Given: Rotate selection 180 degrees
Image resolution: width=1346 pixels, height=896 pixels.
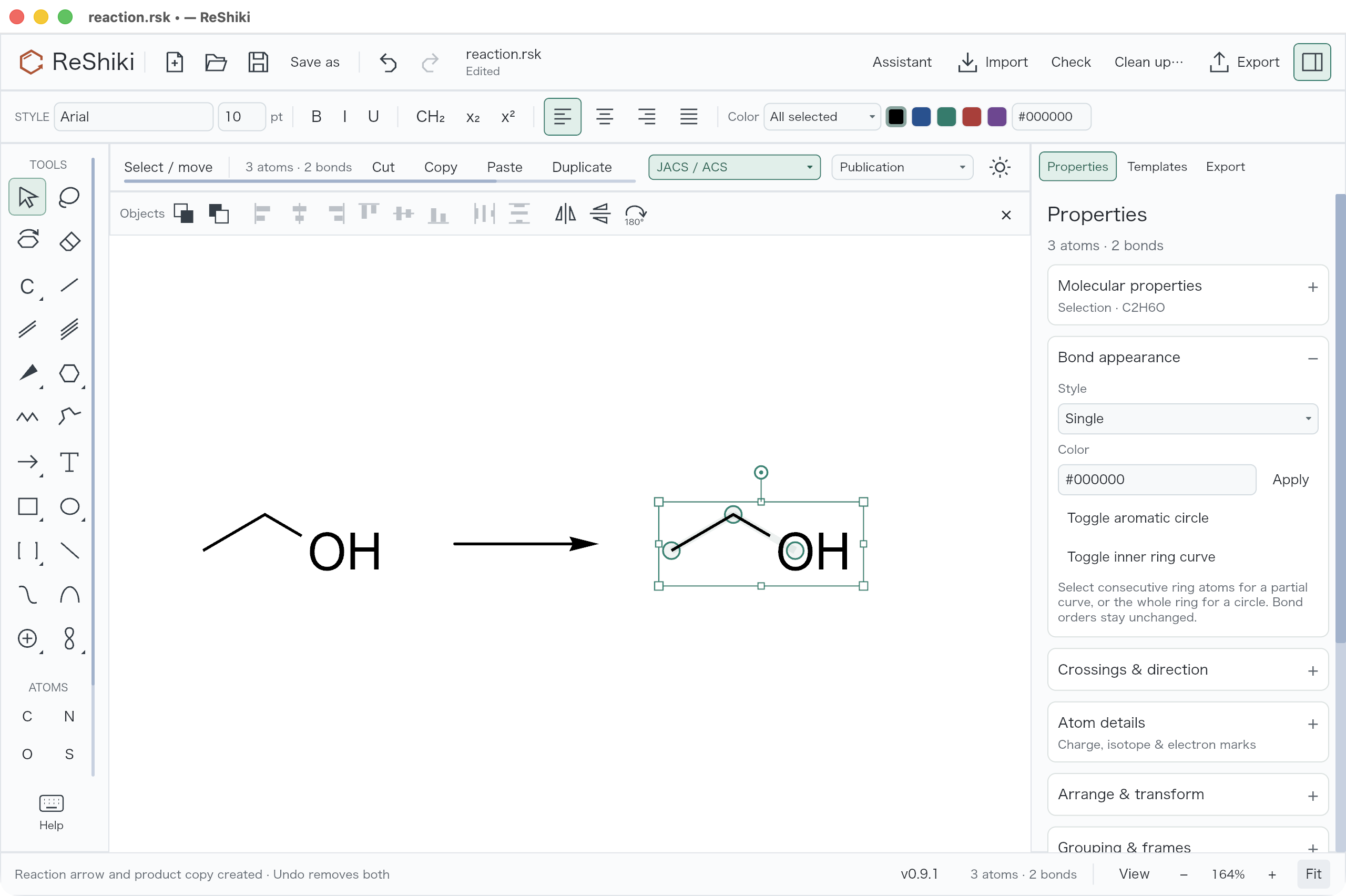Looking at the screenshot, I should (635, 215).
